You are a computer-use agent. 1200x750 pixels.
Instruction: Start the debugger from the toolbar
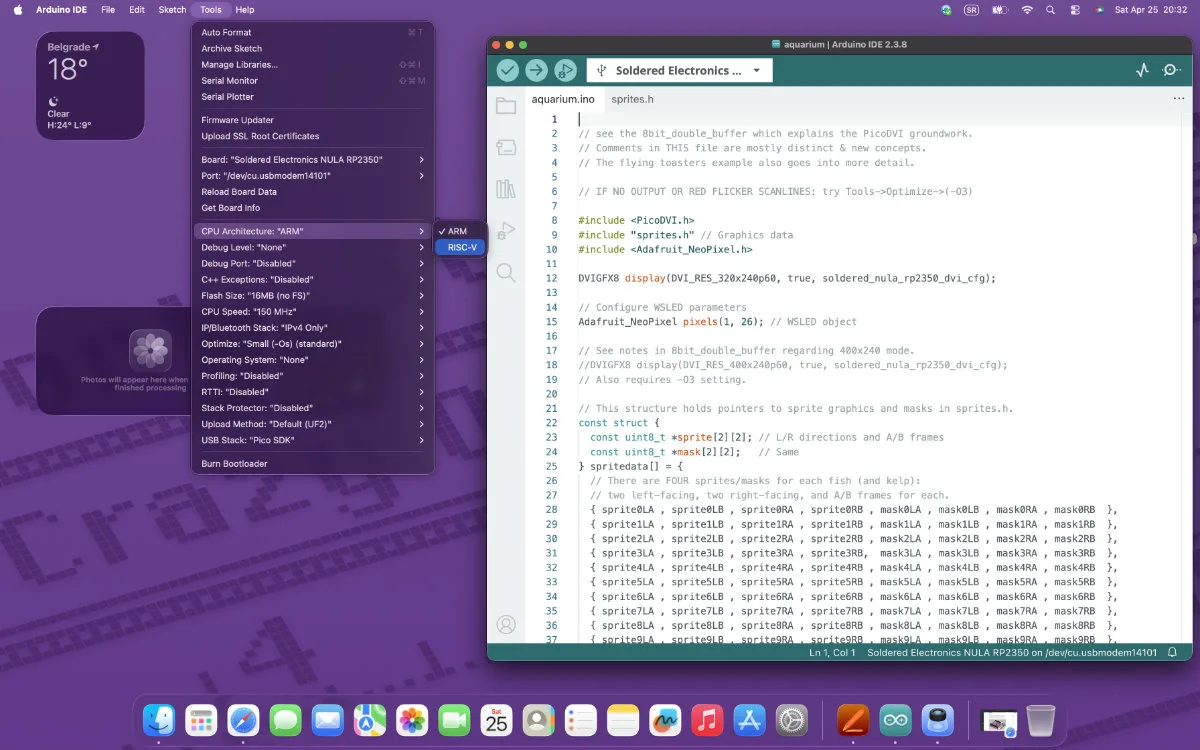tap(566, 70)
